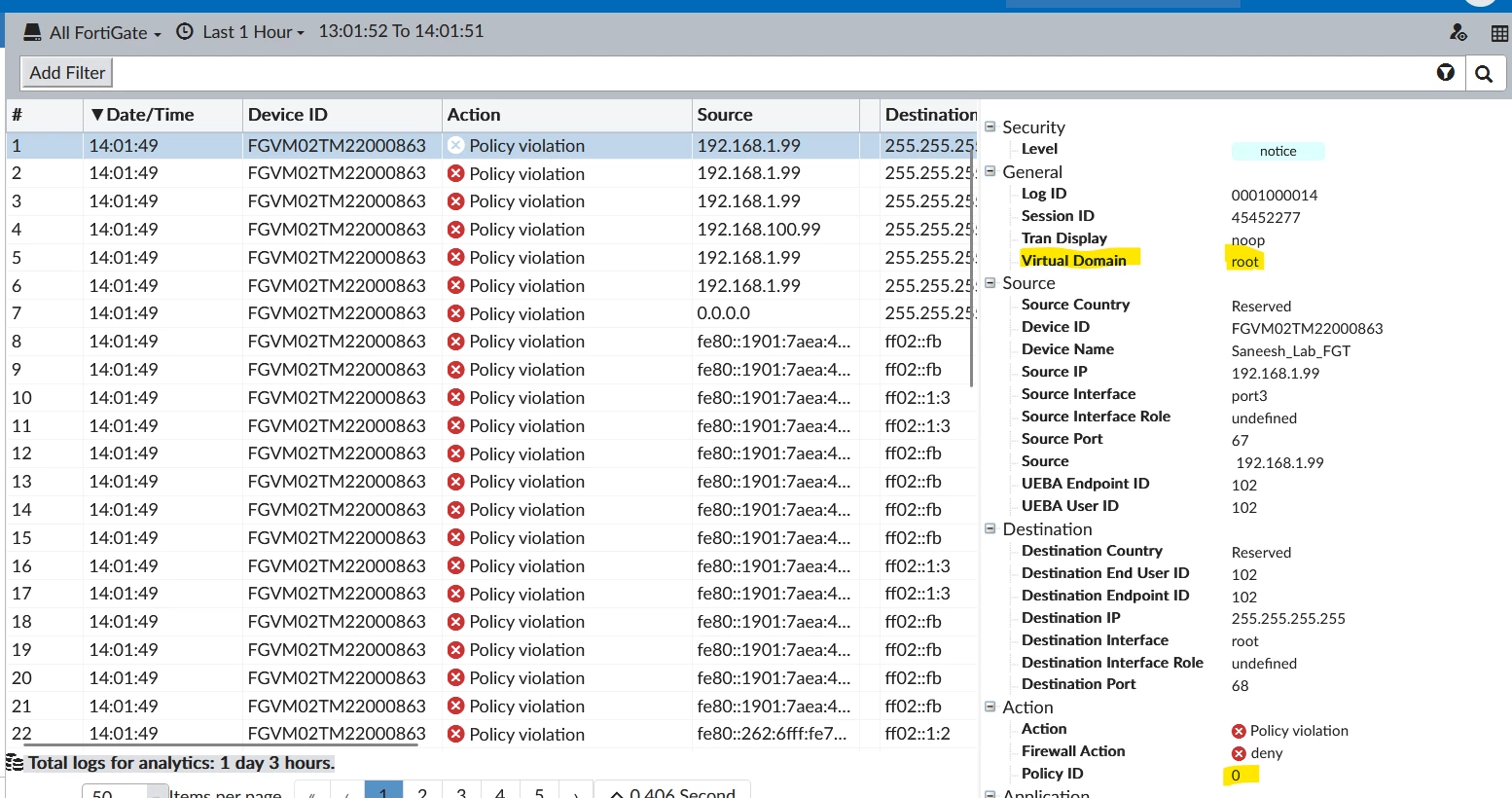Screen dimensions: 1512x798
Task: Click the current page 1 button
Action: [x=383, y=790]
